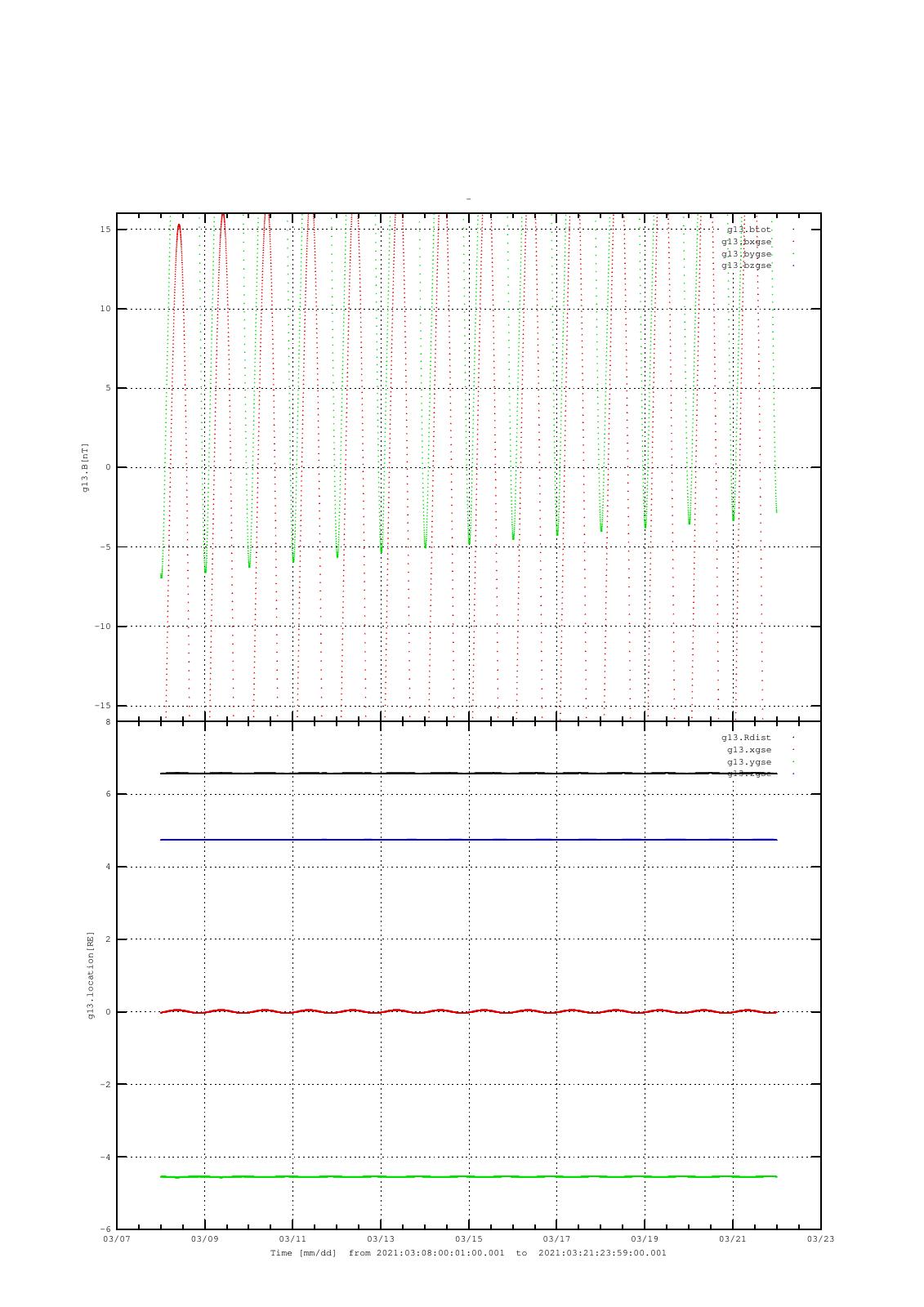Click the g13.Rdist legend entry
This screenshot has height=1307, width=924.
746,738
